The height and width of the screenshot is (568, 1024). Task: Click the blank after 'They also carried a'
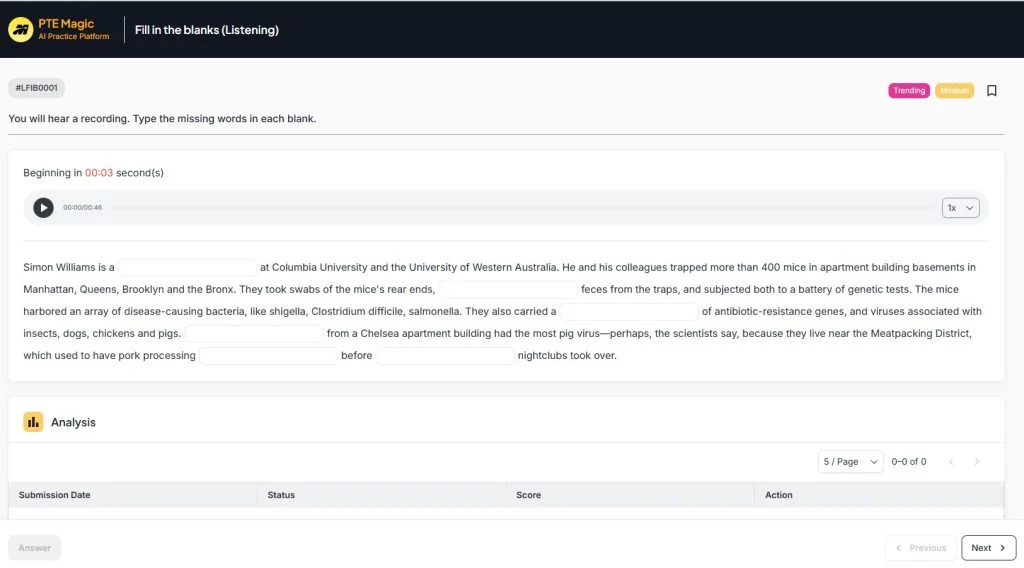[x=628, y=312]
